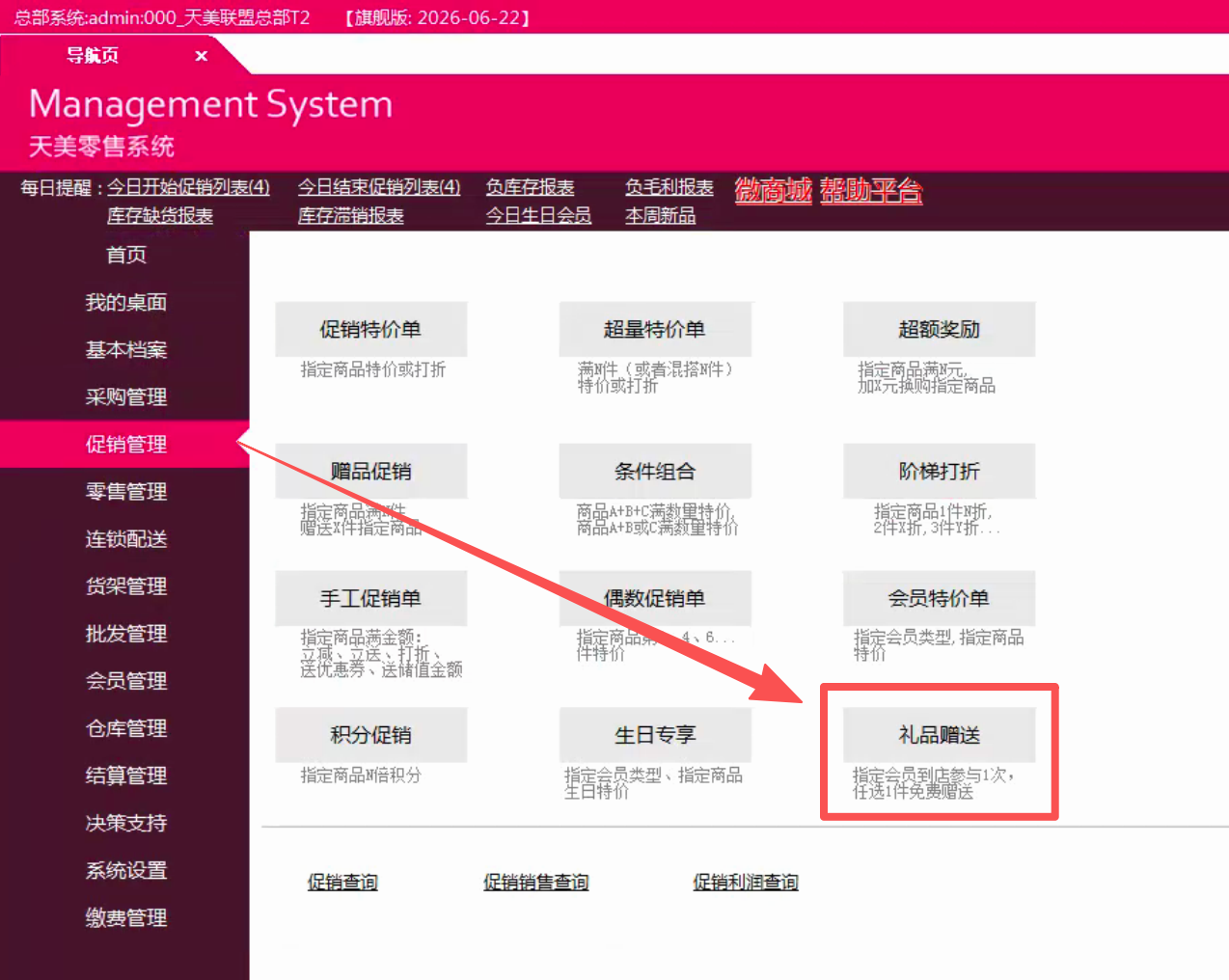Open 我的桌面 in sidebar
This screenshot has height=980, width=1229.
(125, 302)
